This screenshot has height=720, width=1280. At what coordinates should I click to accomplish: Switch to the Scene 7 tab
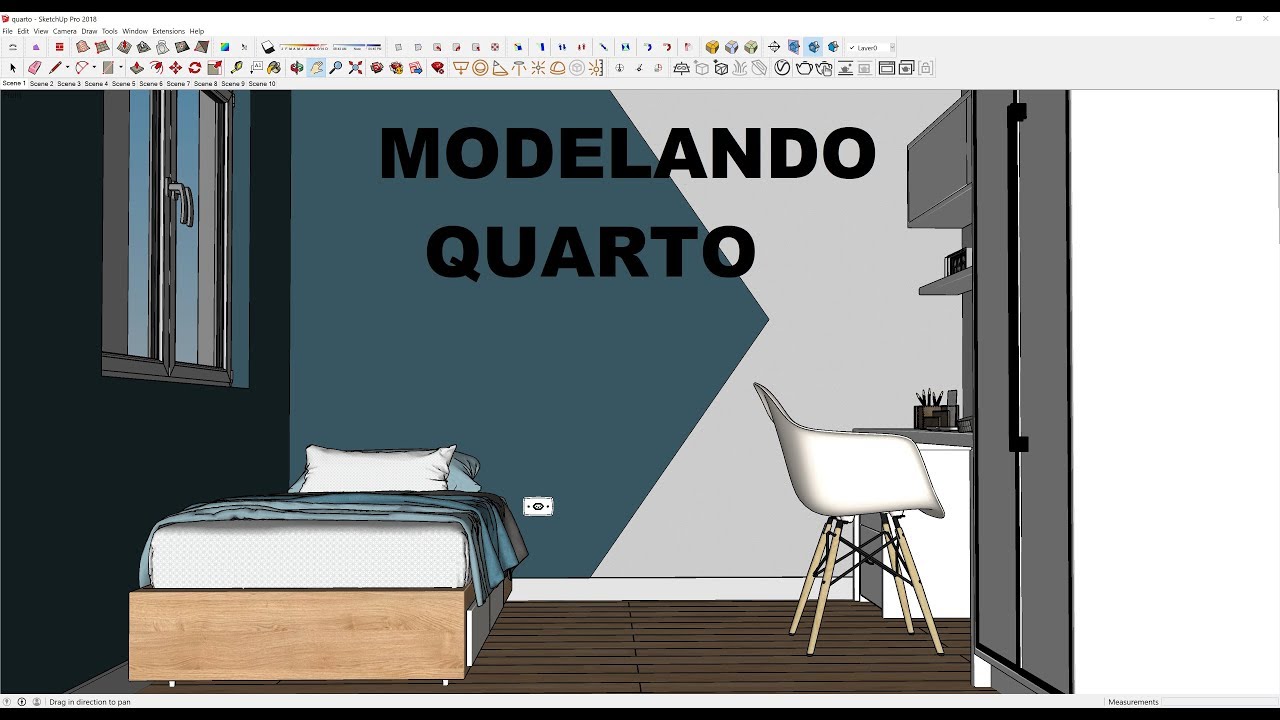tap(178, 84)
